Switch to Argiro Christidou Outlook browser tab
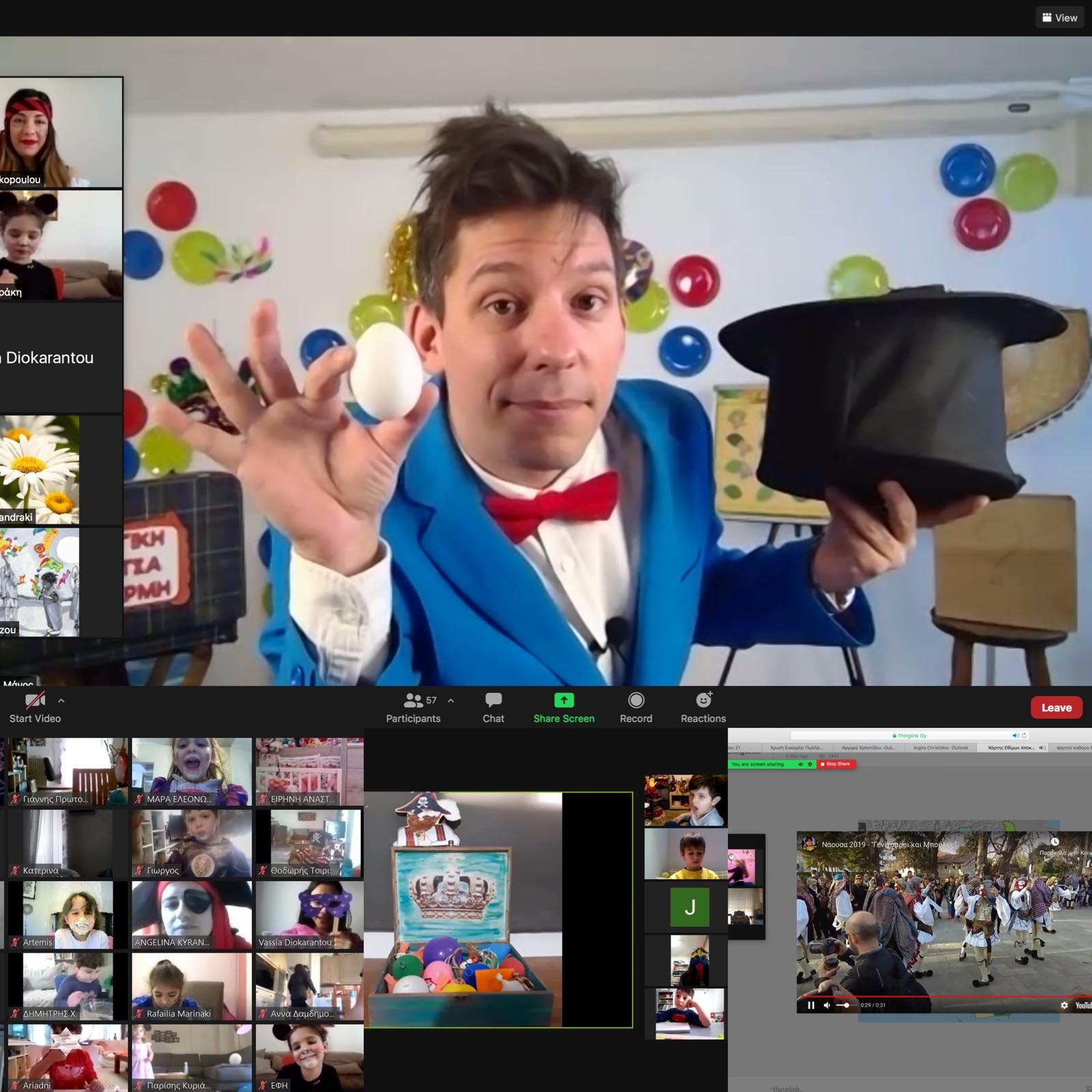This screenshot has width=1092, height=1092. tap(940, 748)
